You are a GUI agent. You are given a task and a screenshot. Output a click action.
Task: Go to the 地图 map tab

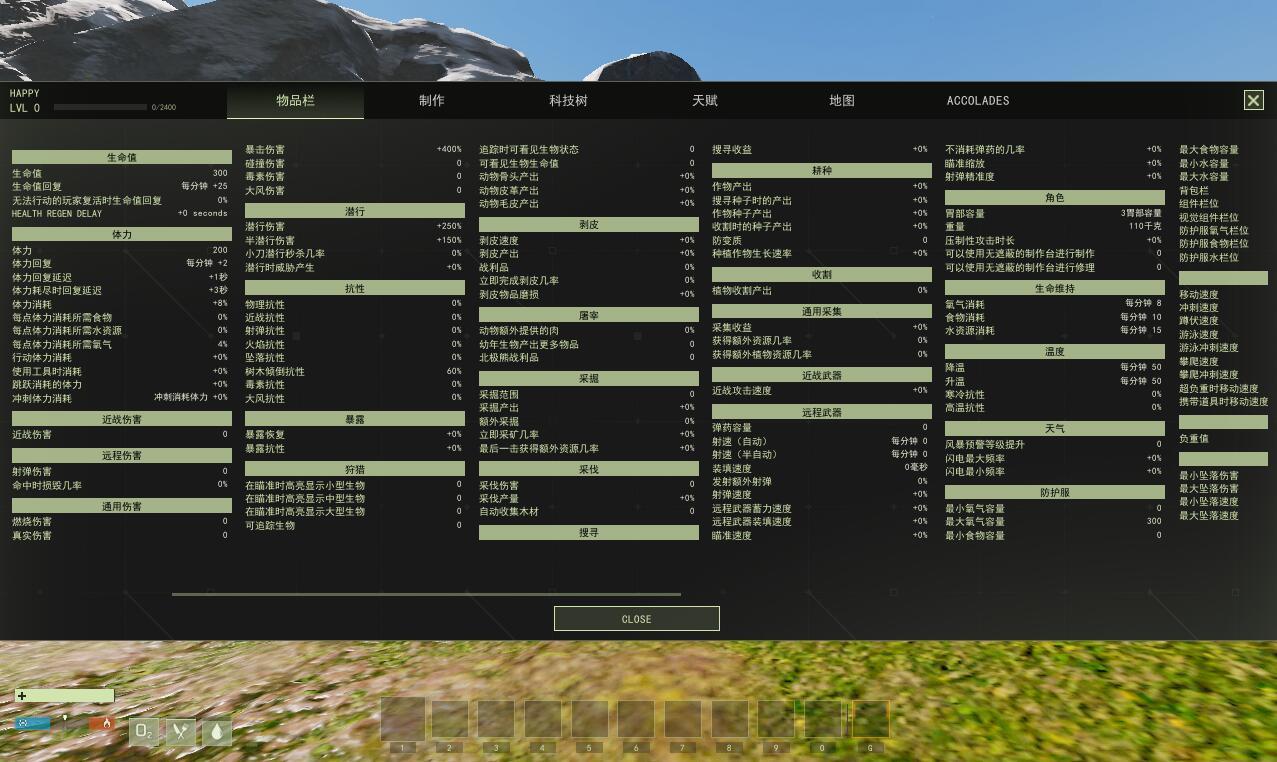pos(842,101)
